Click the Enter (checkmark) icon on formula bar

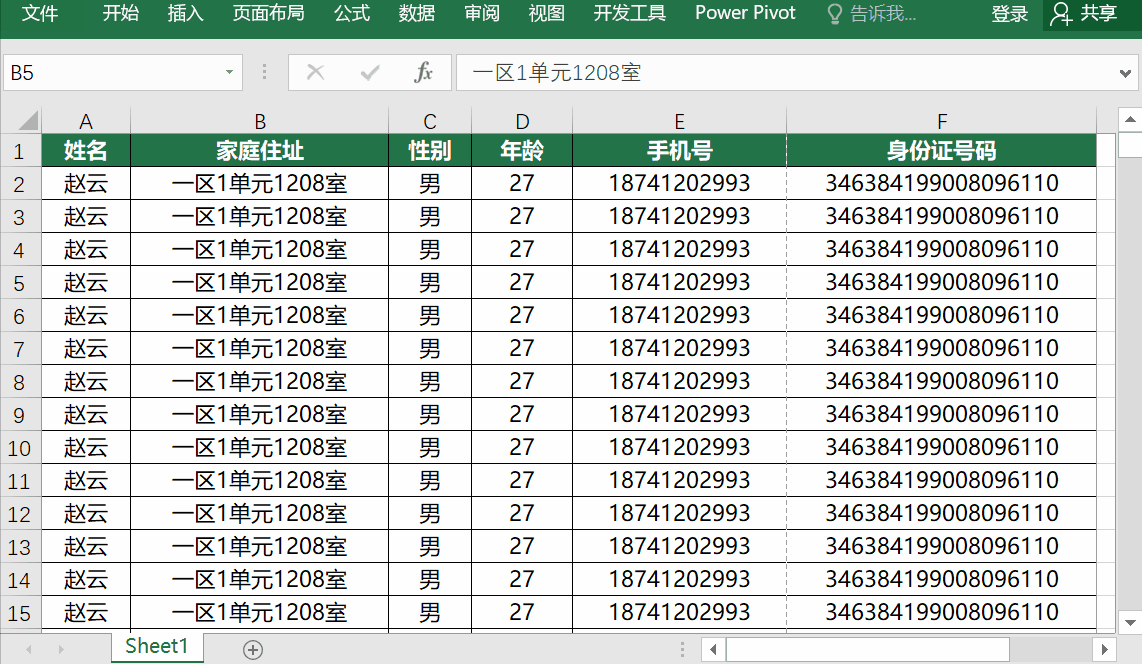(369, 72)
